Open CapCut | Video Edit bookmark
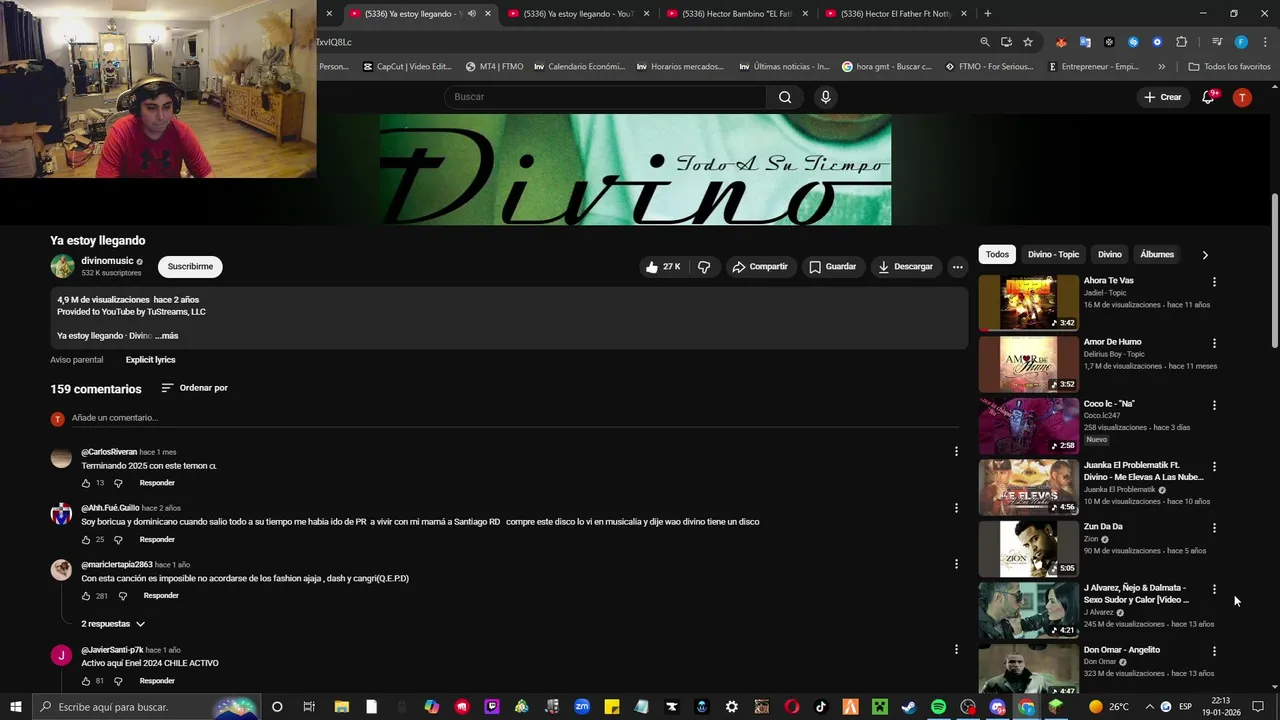The image size is (1280, 720). click(x=407, y=67)
